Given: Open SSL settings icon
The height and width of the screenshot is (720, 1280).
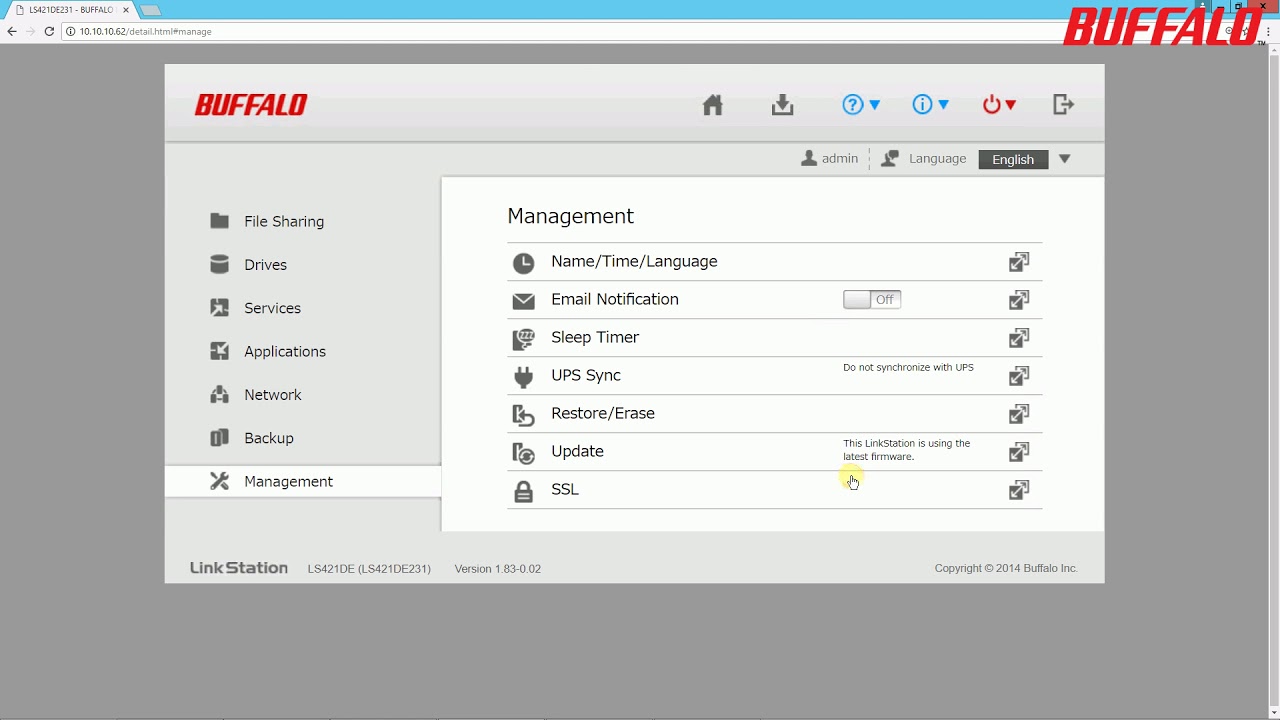Looking at the screenshot, I should (1019, 490).
